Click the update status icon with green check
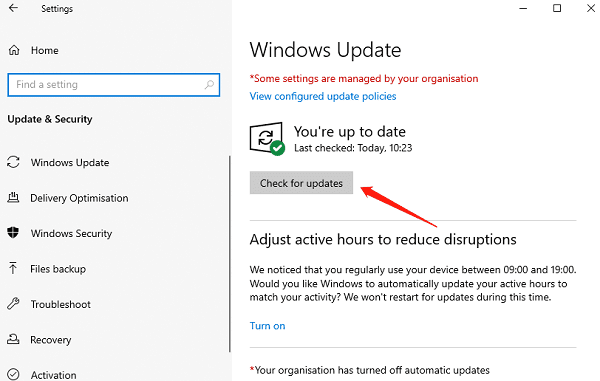The width and height of the screenshot is (600, 381). pyautogui.click(x=267, y=139)
